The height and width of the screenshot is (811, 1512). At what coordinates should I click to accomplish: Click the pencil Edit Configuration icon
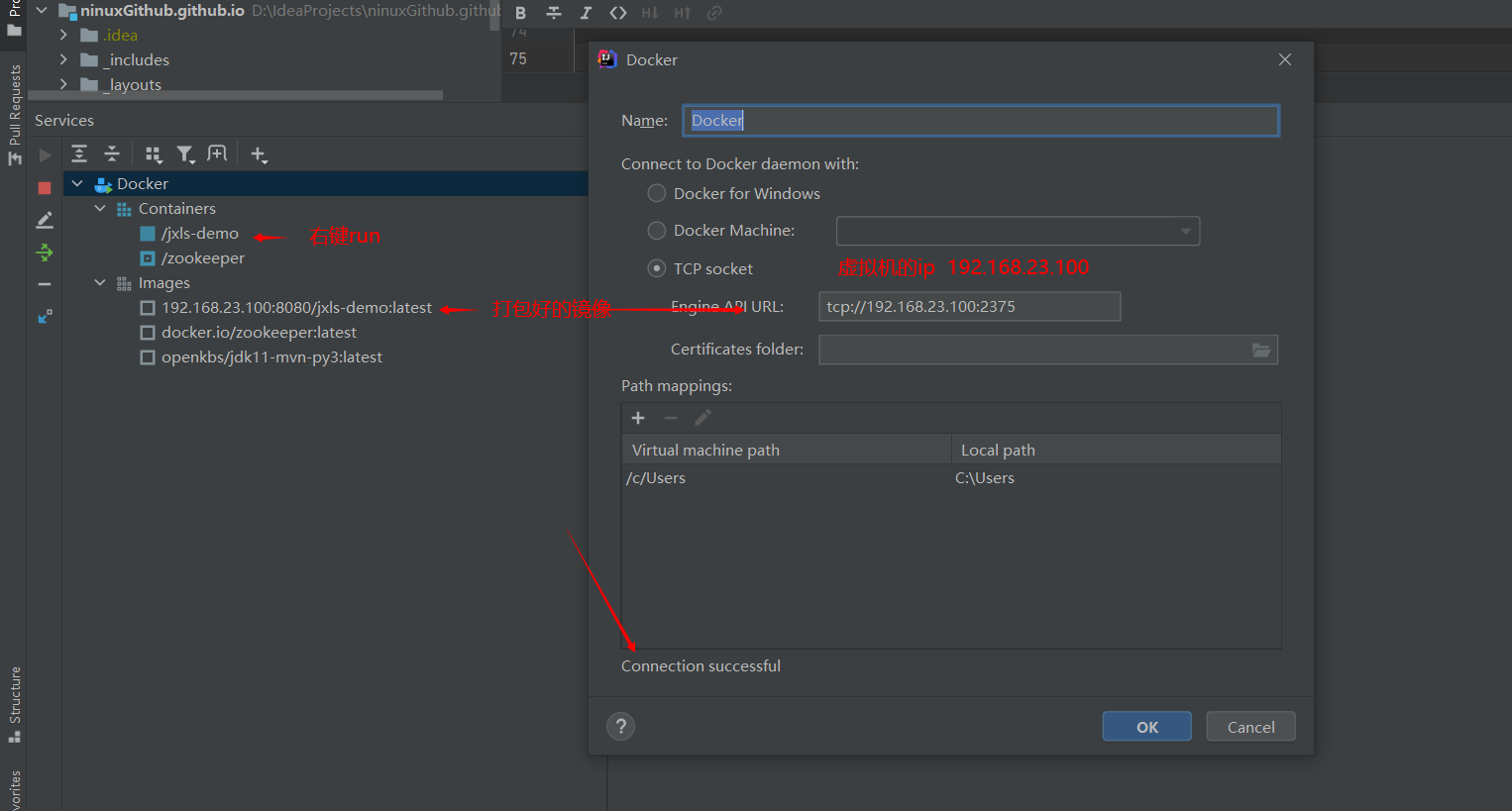click(x=45, y=220)
